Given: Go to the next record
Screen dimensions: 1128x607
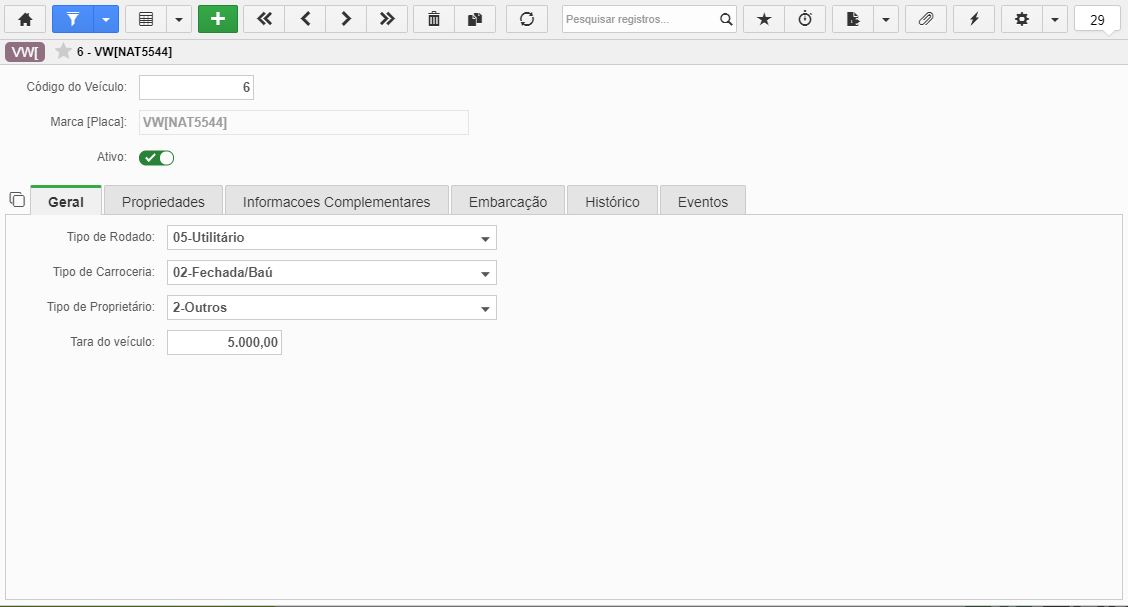Looking at the screenshot, I should (x=346, y=19).
